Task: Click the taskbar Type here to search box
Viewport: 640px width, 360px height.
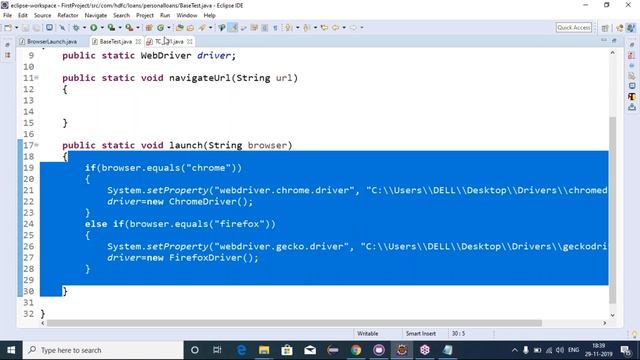Action: 103,350
